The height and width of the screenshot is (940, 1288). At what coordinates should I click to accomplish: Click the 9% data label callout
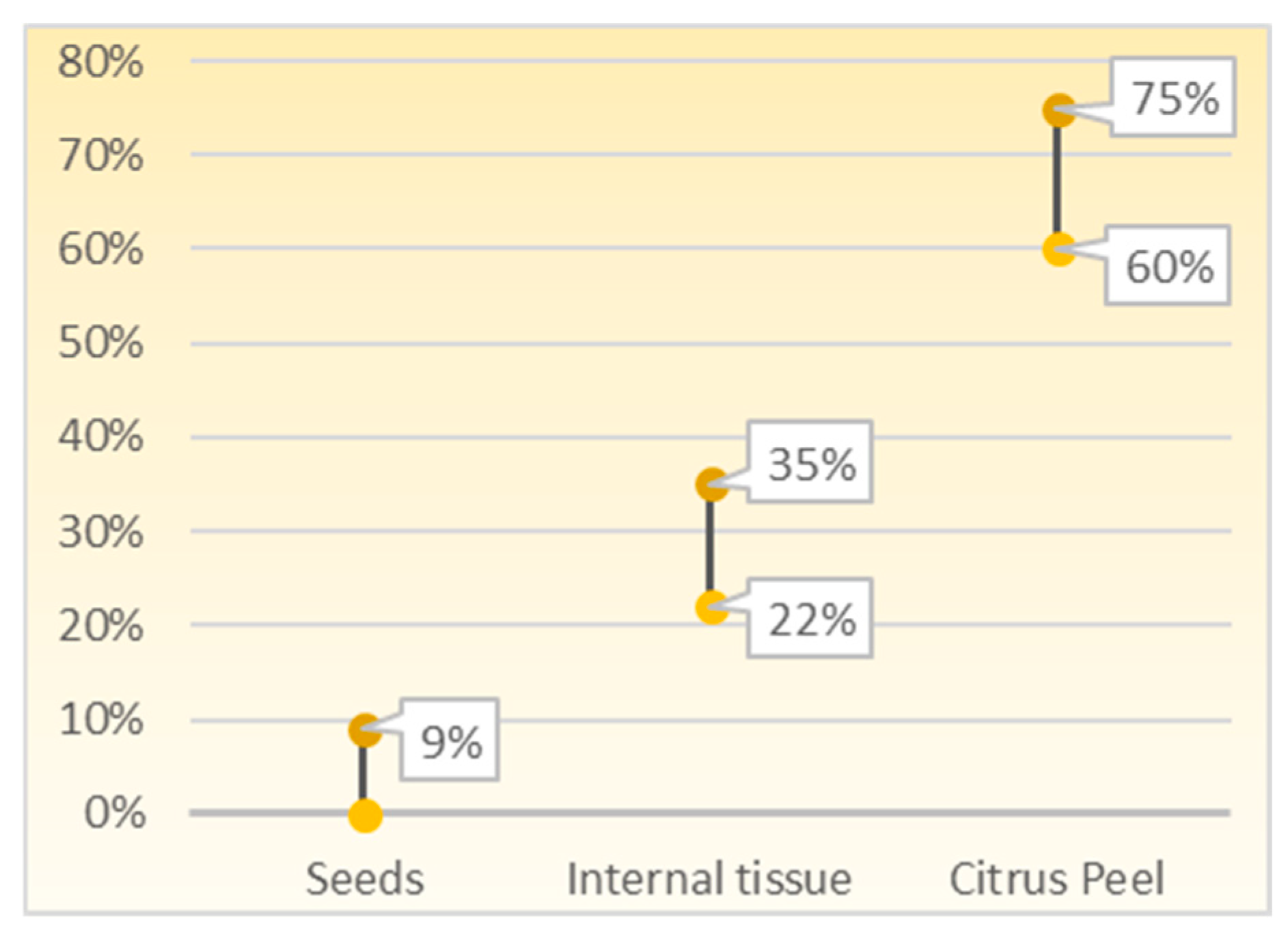click(x=450, y=740)
